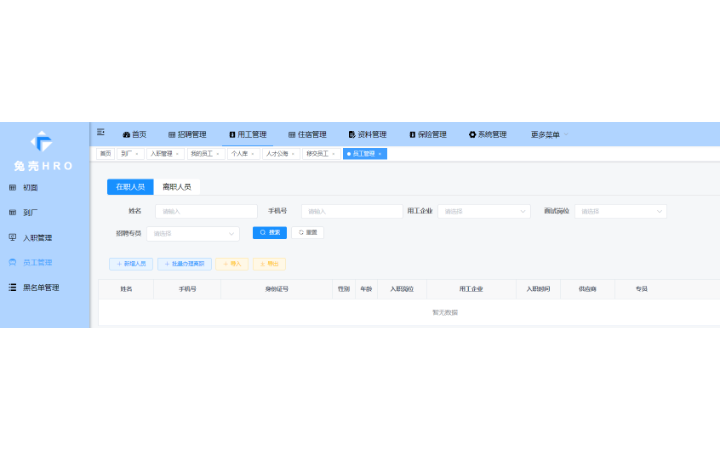Click the 入职岗位 column header
The height and width of the screenshot is (450, 720).
(x=402, y=289)
